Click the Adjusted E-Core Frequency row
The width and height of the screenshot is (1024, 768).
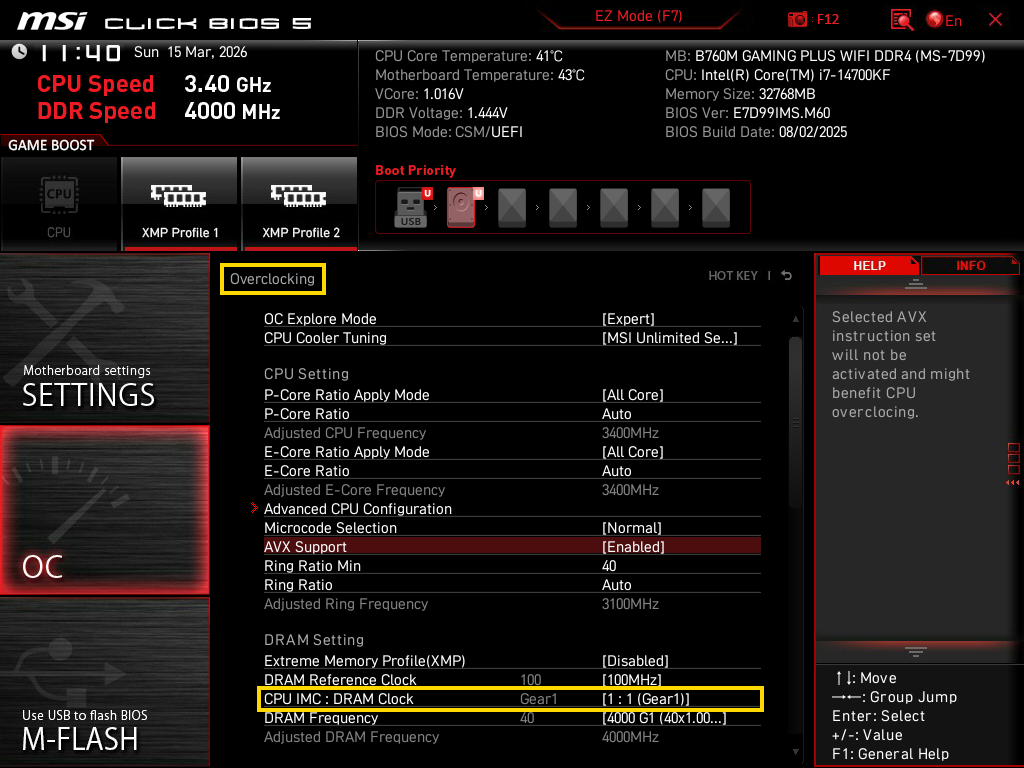tap(512, 490)
